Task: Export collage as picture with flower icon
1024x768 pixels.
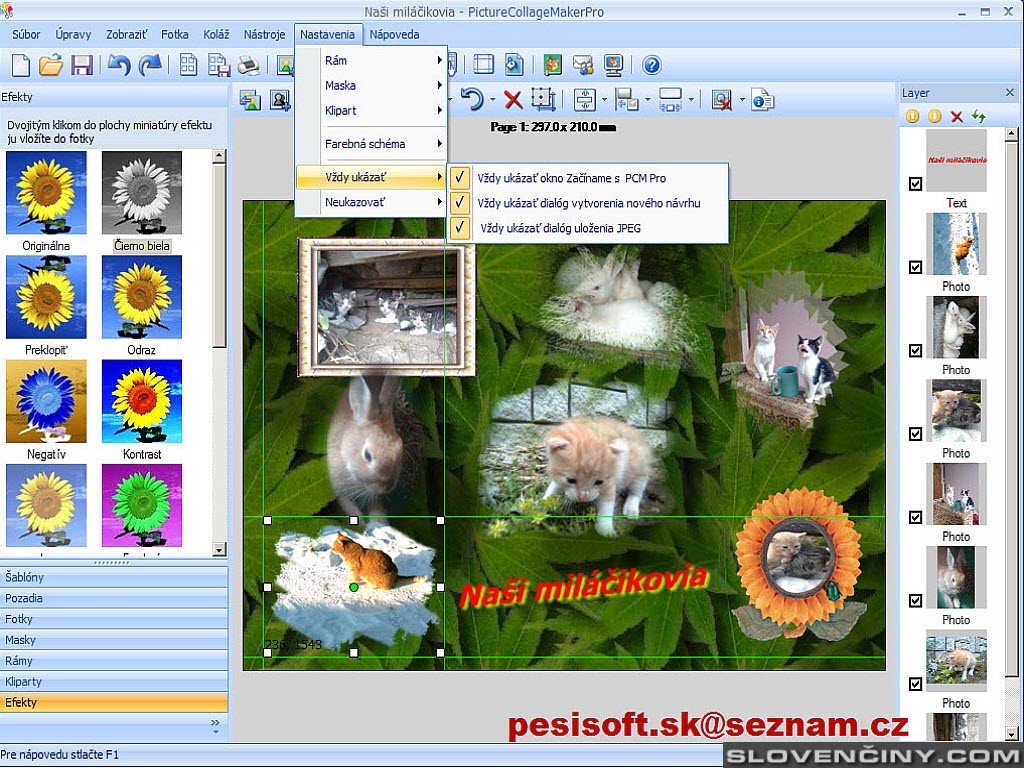Action: click(552, 65)
